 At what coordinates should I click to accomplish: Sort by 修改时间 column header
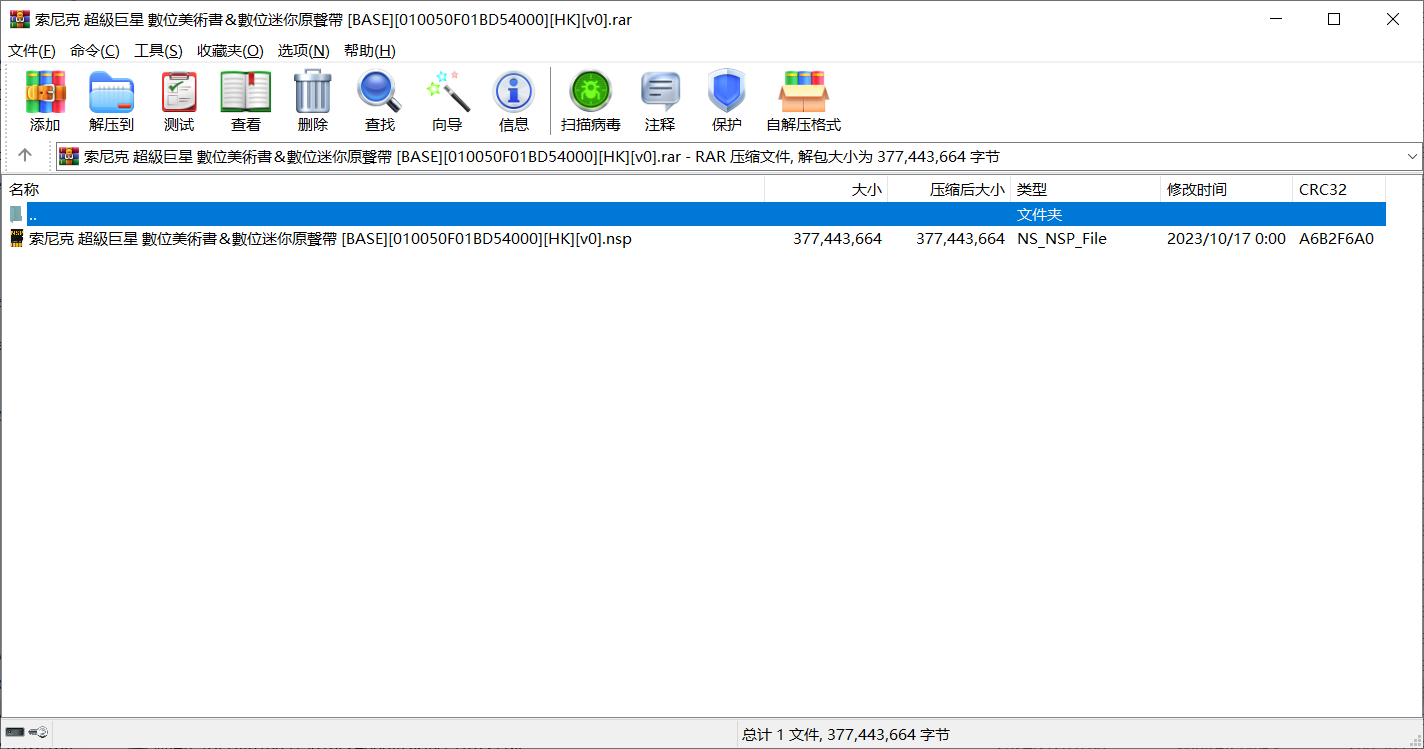click(1227, 190)
